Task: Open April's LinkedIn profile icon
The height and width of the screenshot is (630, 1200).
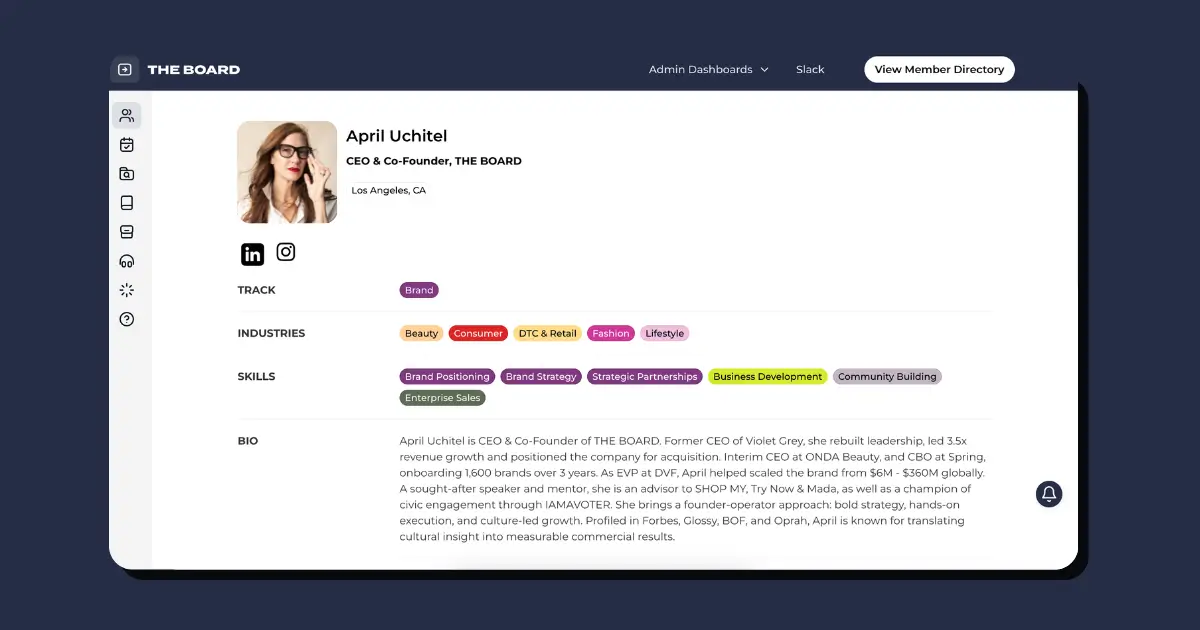Action: 253,254
